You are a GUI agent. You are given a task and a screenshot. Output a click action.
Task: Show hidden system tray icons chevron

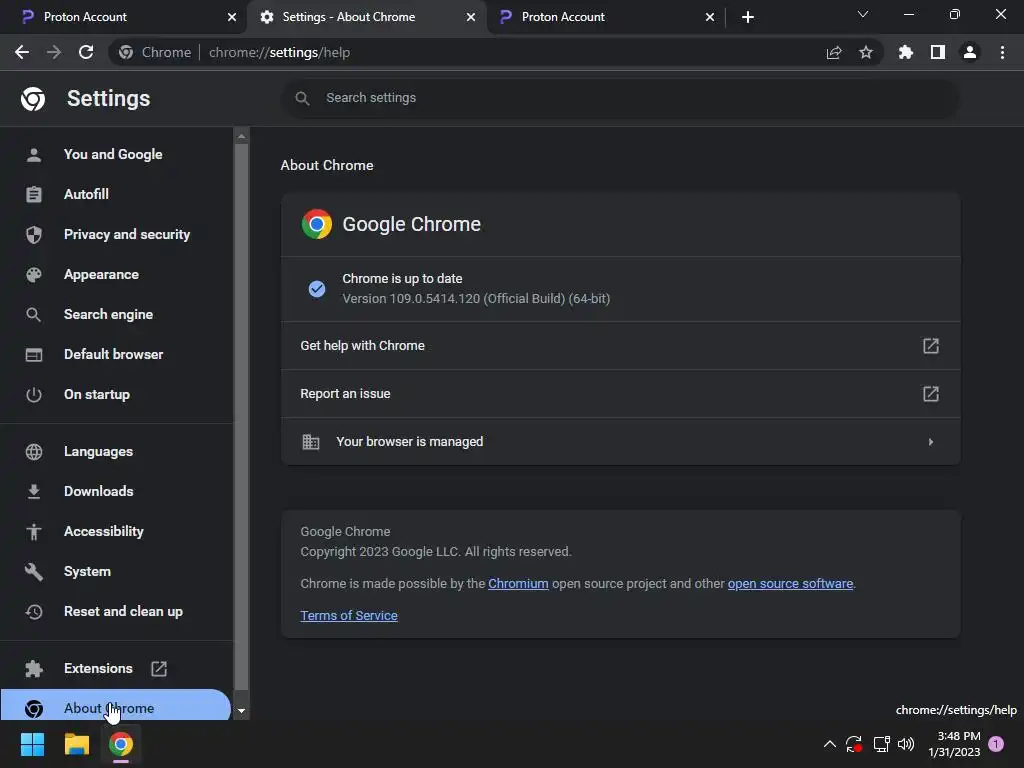tap(829, 744)
